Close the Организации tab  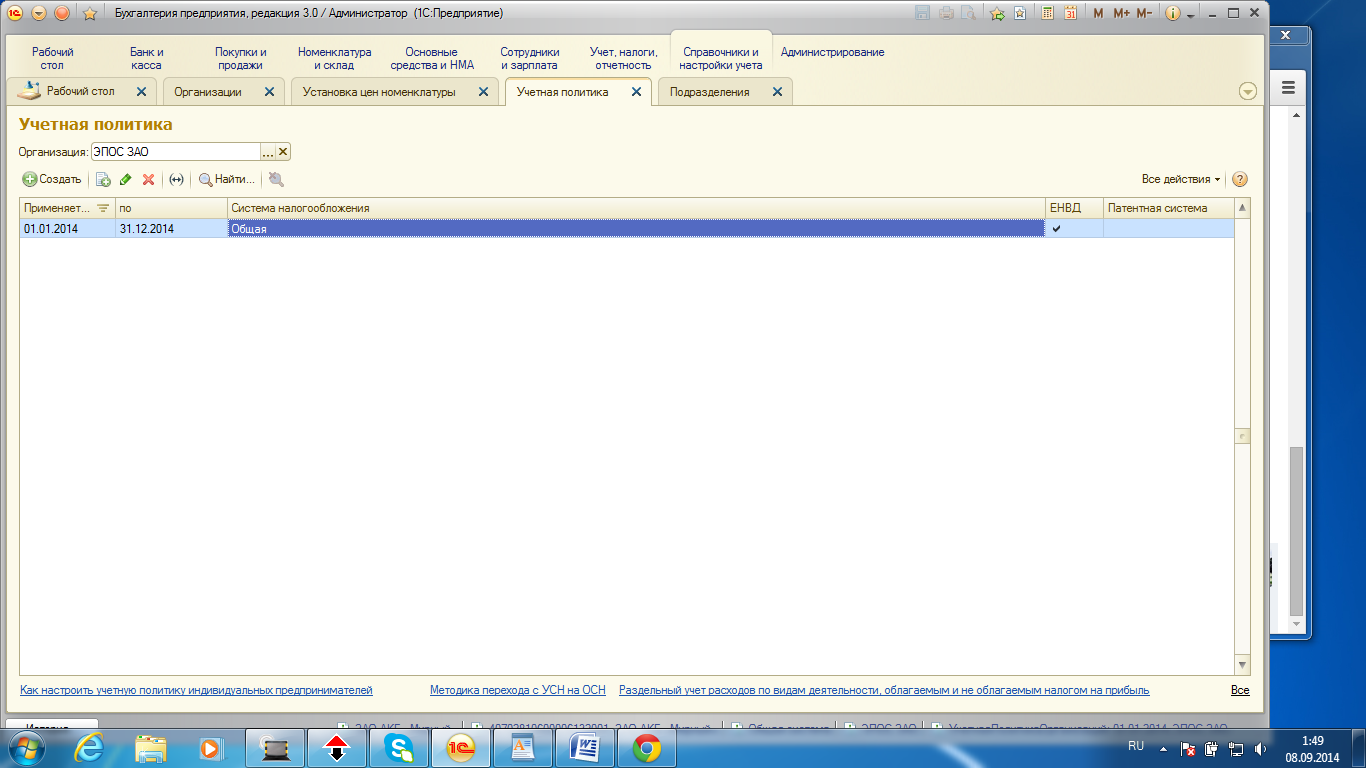(269, 91)
